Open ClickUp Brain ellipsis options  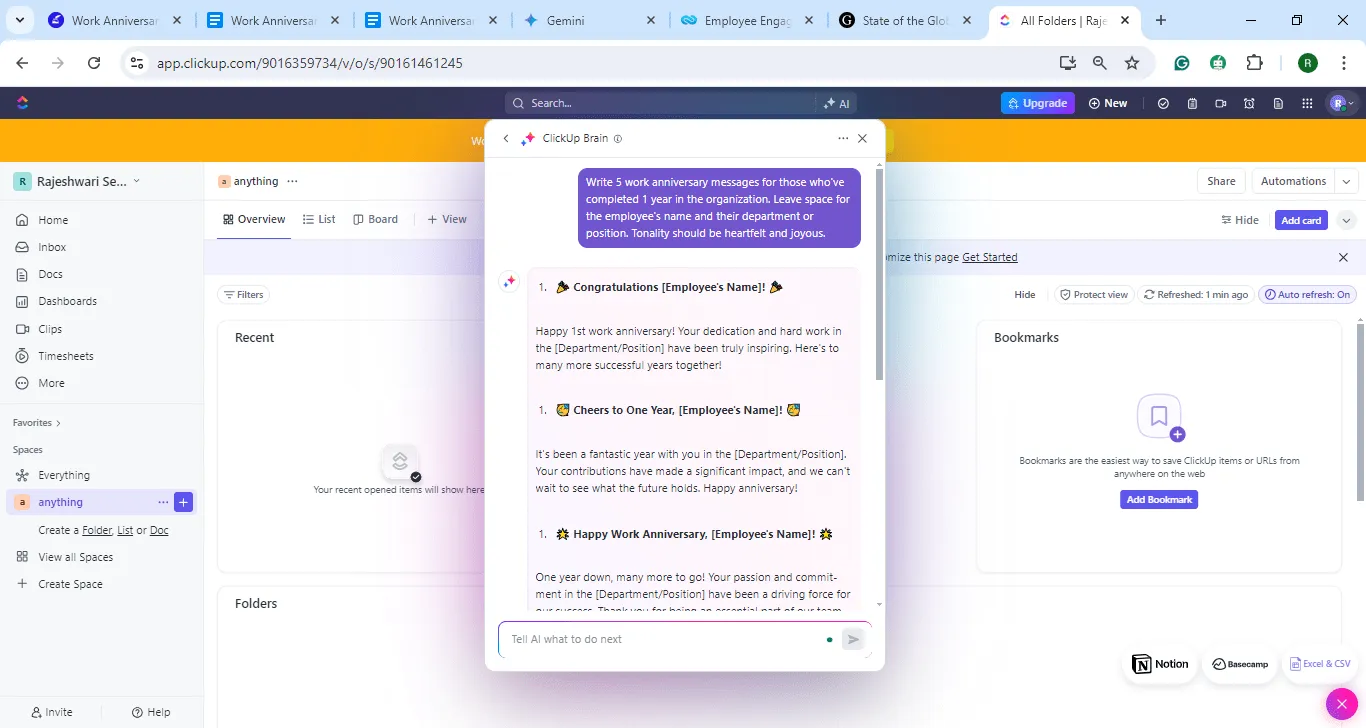(x=843, y=139)
